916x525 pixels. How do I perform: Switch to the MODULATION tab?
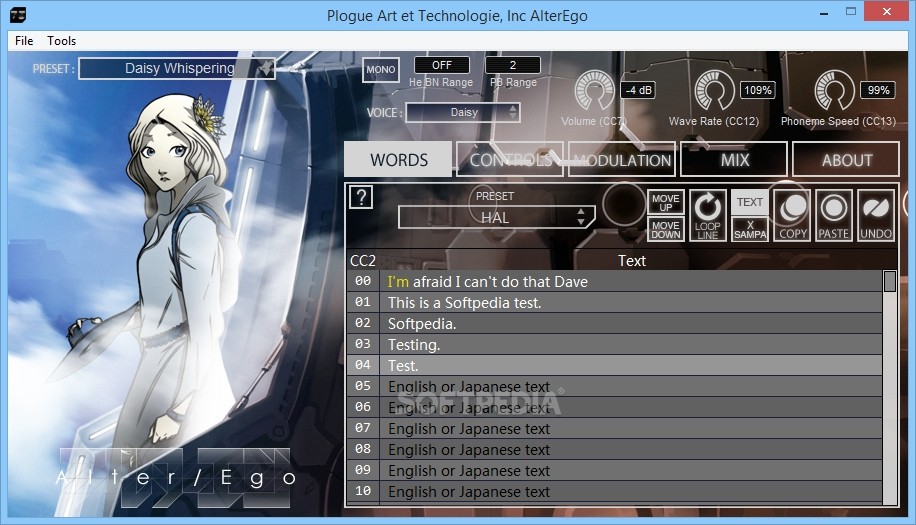point(622,159)
